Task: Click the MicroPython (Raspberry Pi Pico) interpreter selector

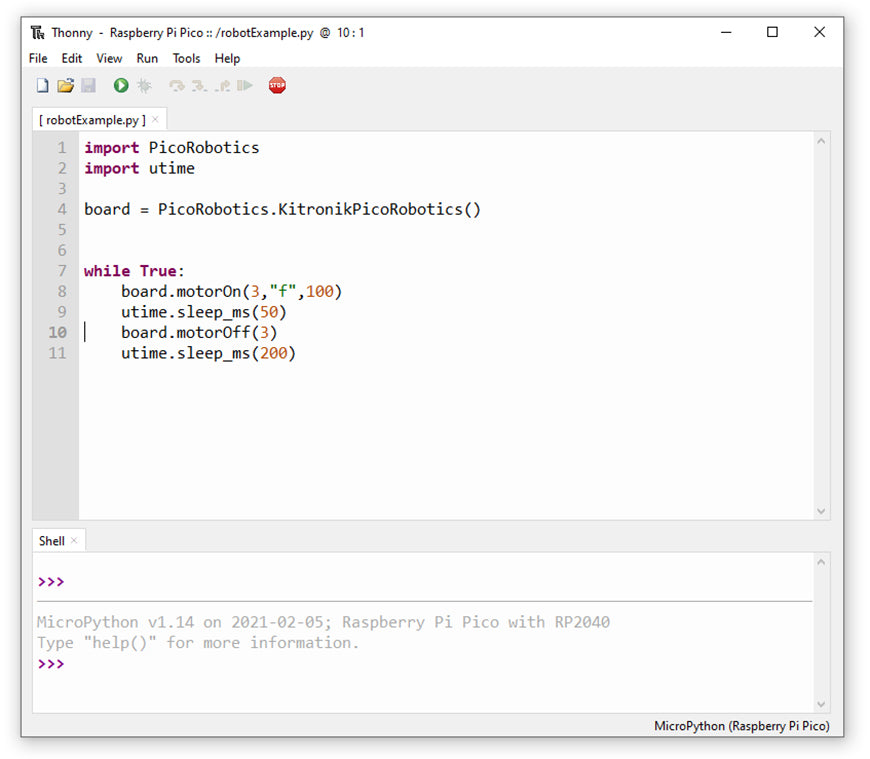Action: [x=741, y=726]
